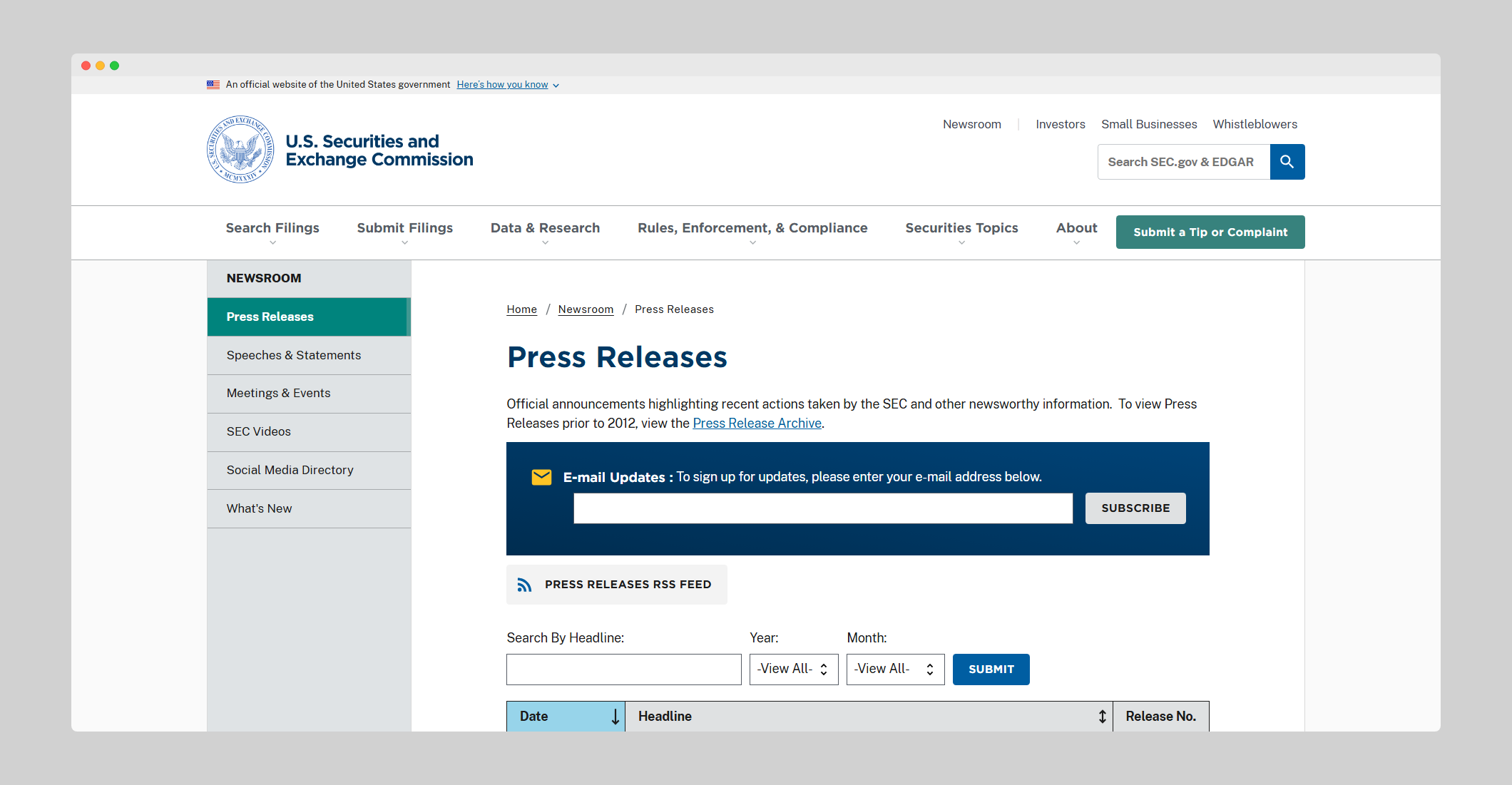
Task: Open the Securities Topics menu
Action: click(x=961, y=228)
